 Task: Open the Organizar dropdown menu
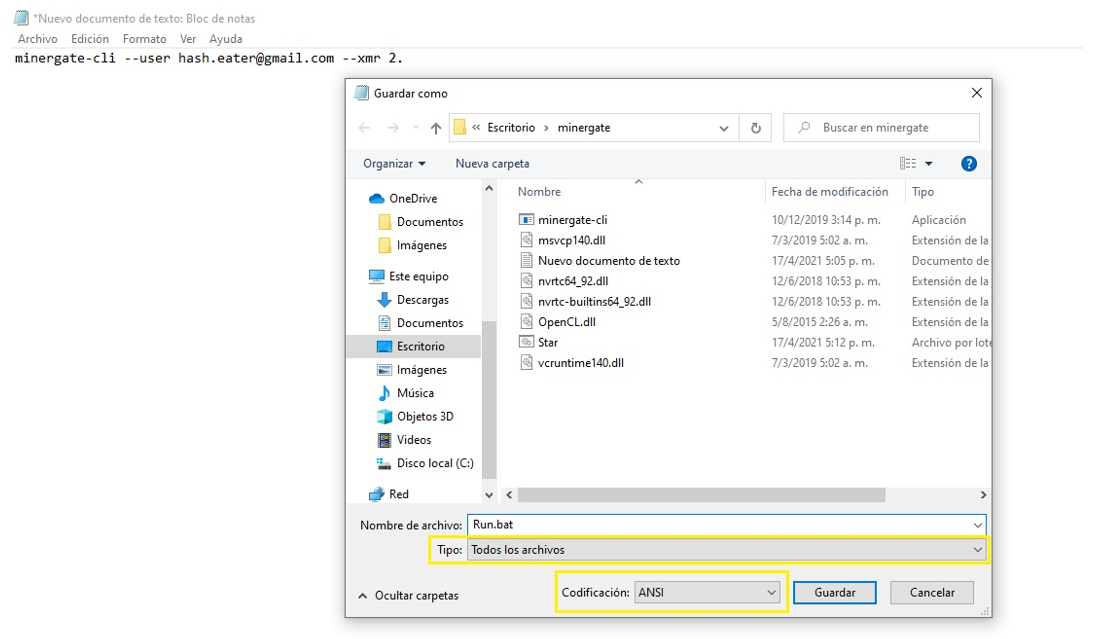click(394, 163)
